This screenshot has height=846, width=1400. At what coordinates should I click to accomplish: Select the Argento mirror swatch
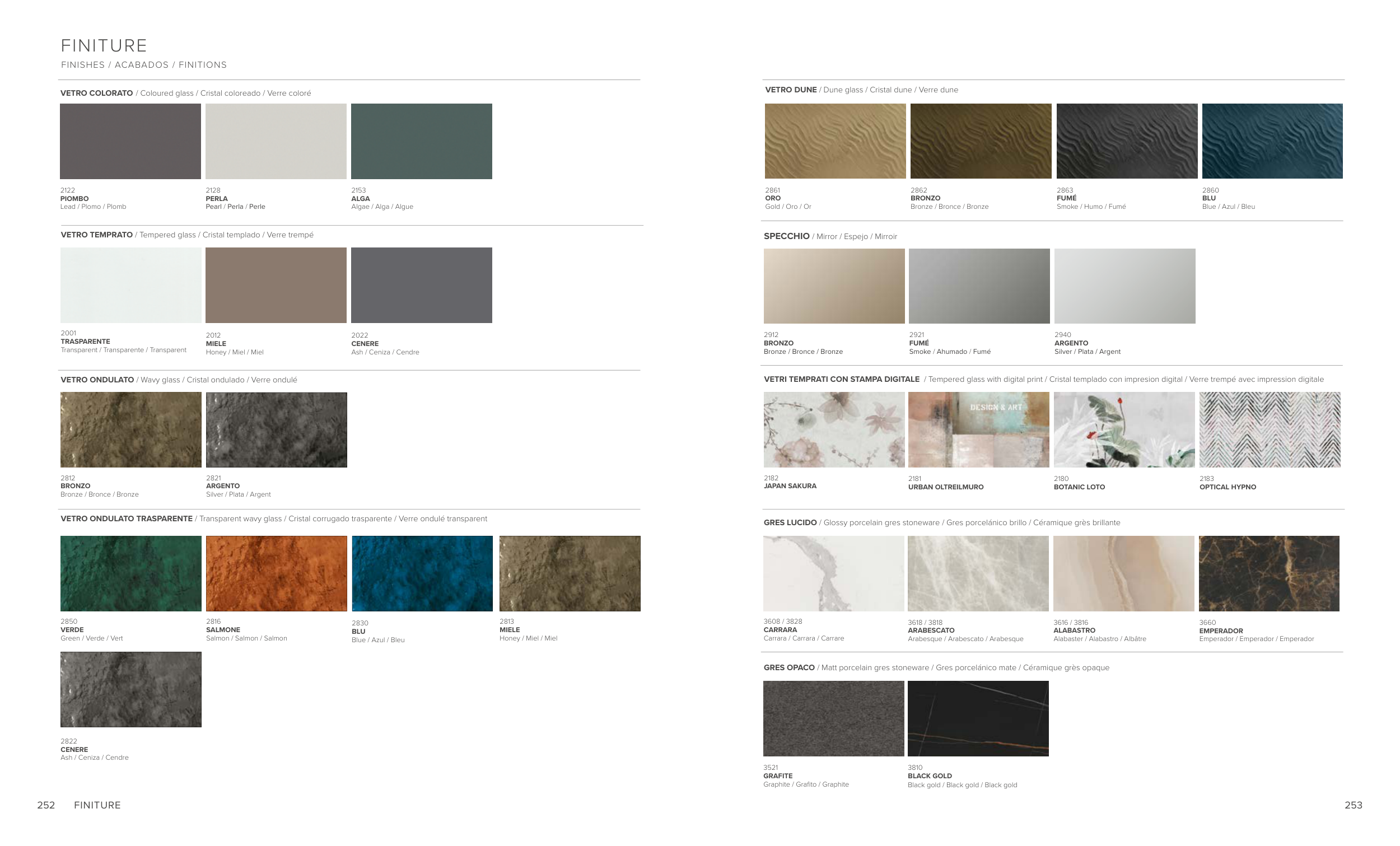pyautogui.click(x=1124, y=286)
